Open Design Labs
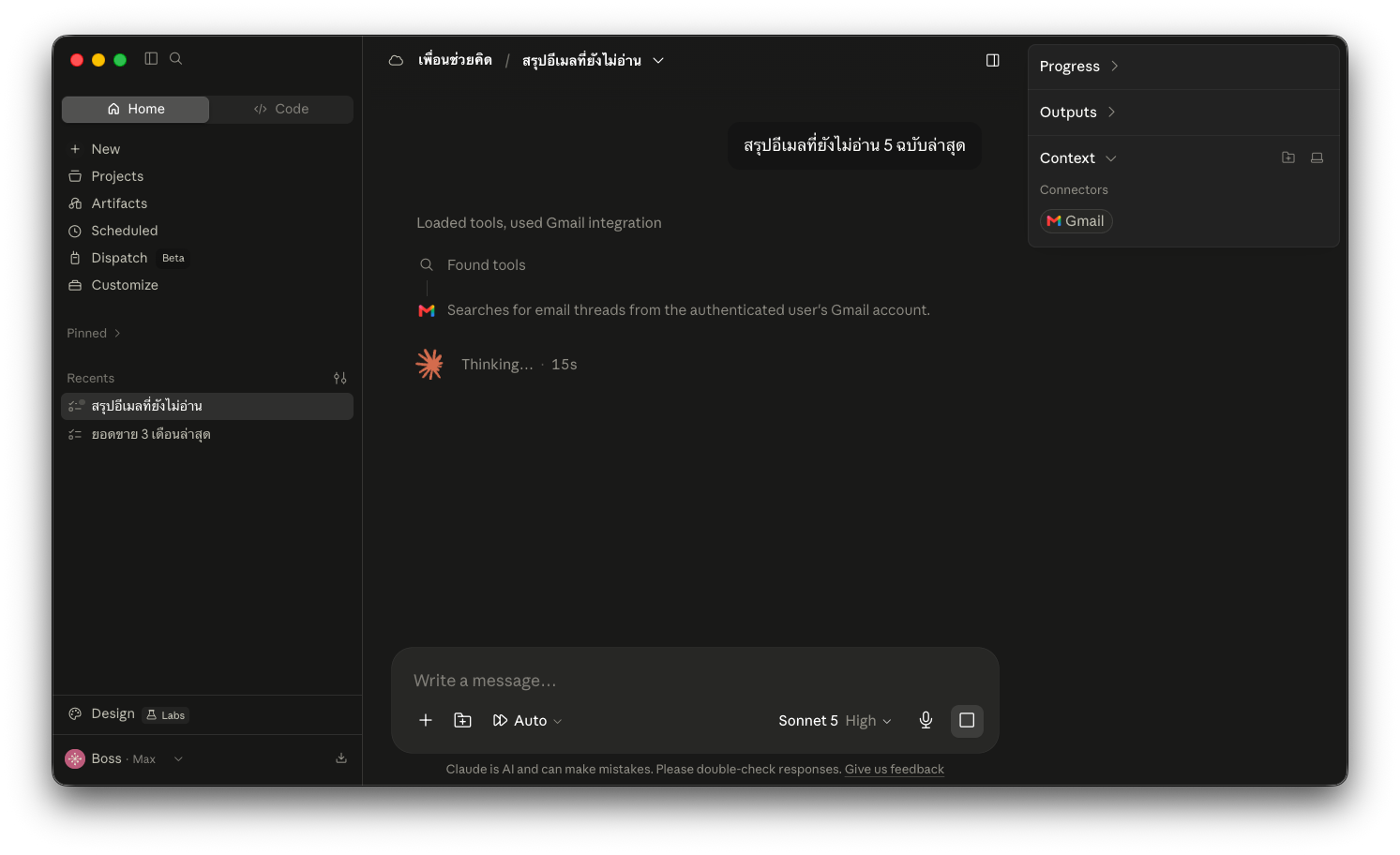This screenshot has width=1400, height=855. [128, 714]
